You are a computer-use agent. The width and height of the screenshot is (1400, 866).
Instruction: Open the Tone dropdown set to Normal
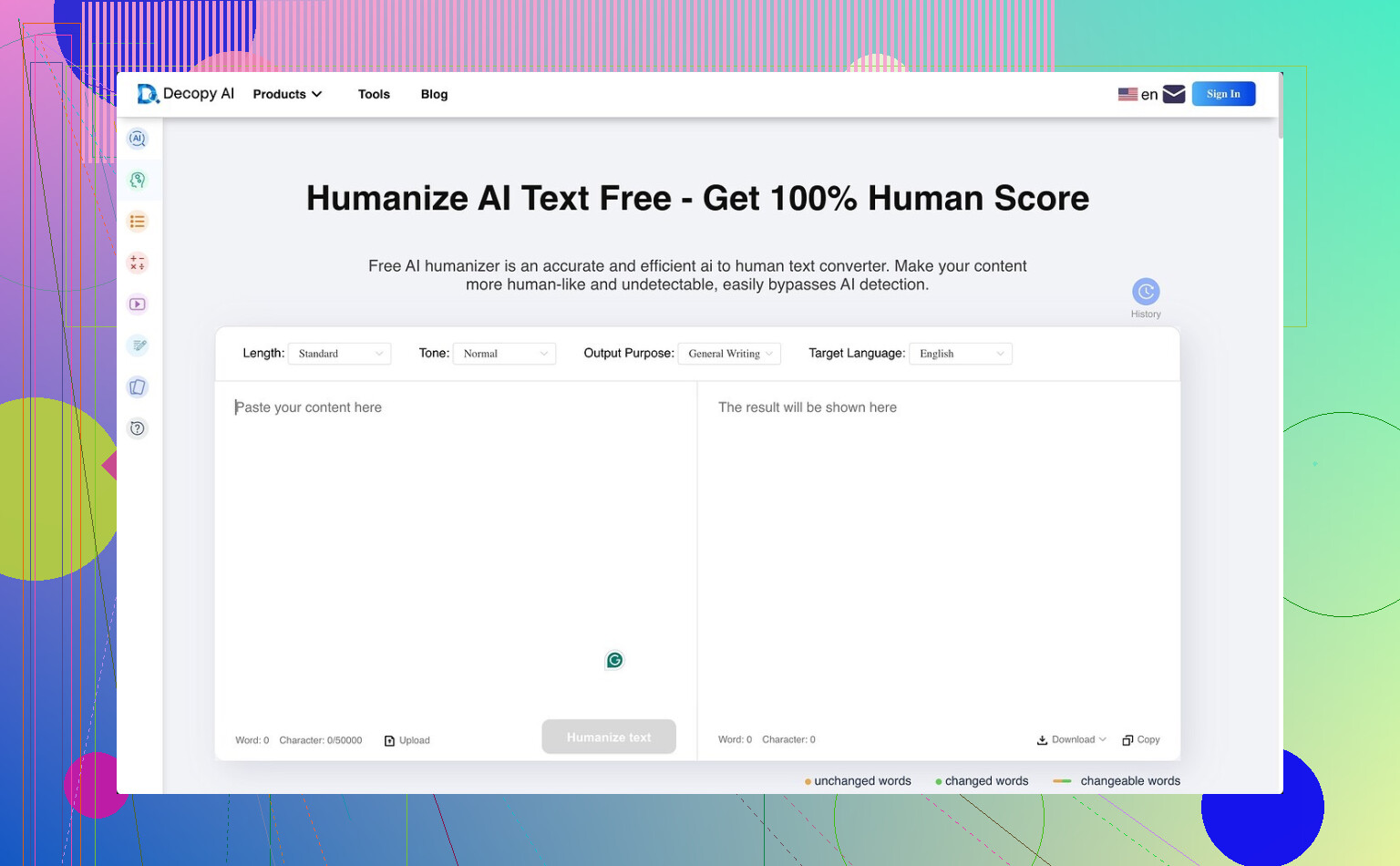click(x=504, y=354)
